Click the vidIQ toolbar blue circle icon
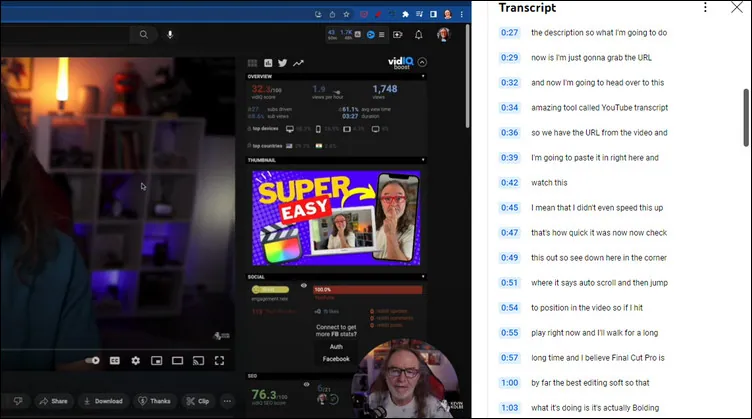Screen dimensions: 752x419 pyautogui.click(x=370, y=35)
